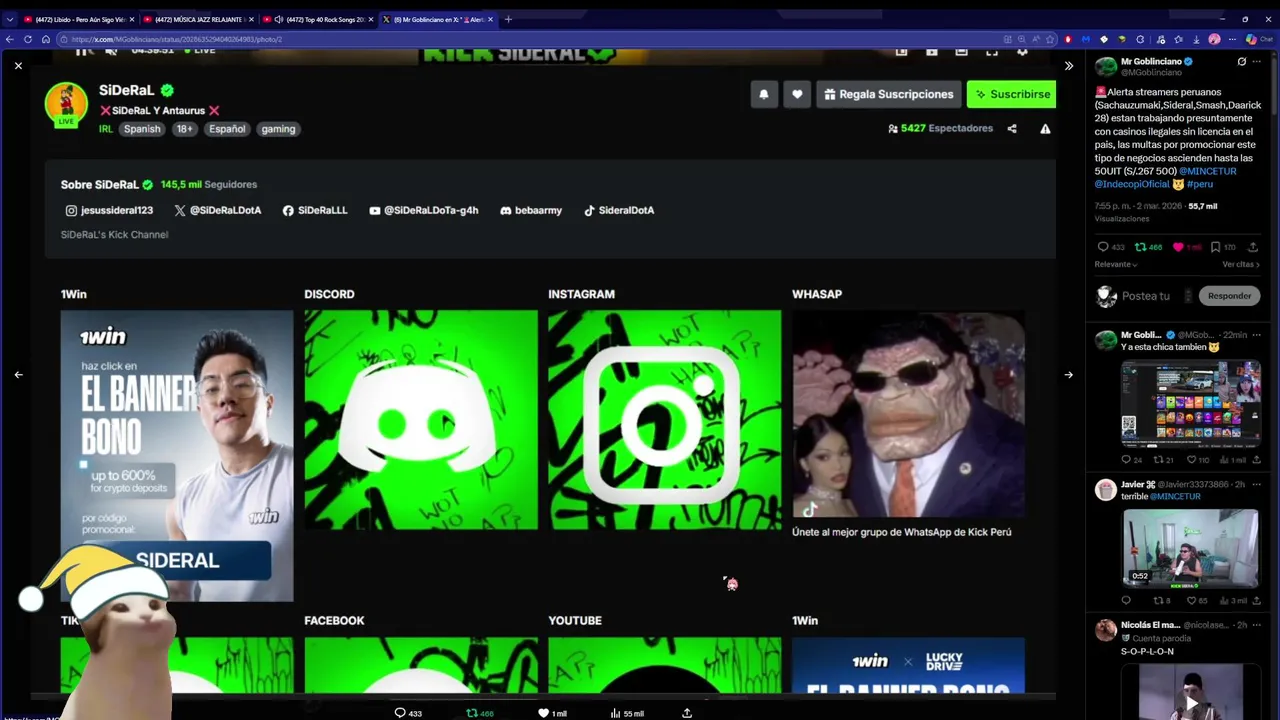Viewport: 1280px width, 720px height.
Task: Switch to MÚSICA JAZZ RELAJANTE browser tab
Action: click(199, 19)
